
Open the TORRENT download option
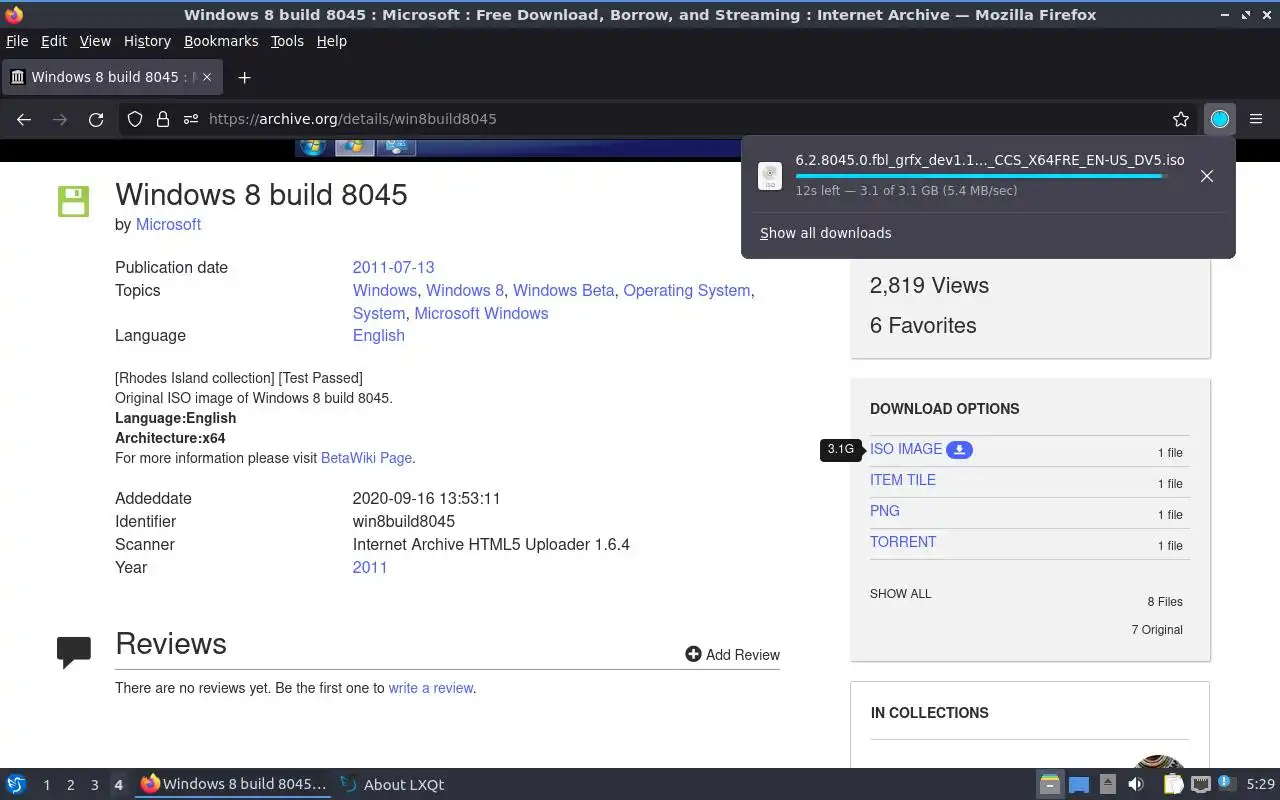coord(903,542)
